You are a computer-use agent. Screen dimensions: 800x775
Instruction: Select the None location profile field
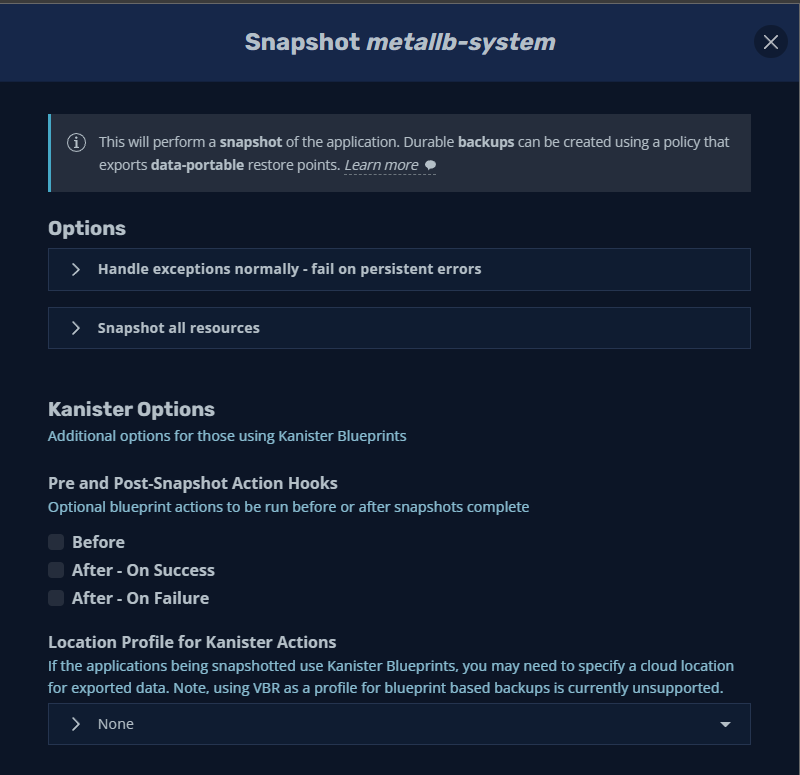pos(400,724)
